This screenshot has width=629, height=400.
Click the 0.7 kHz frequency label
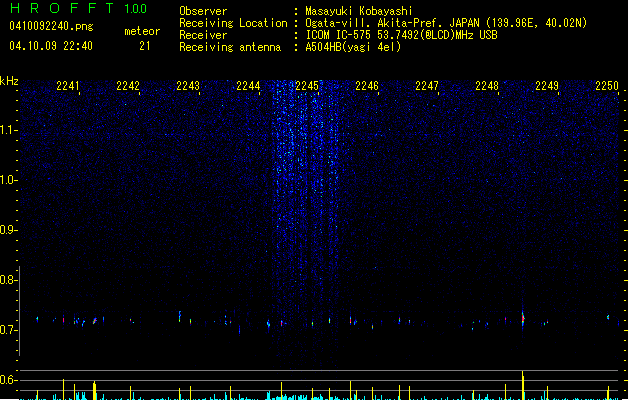(x=8, y=330)
